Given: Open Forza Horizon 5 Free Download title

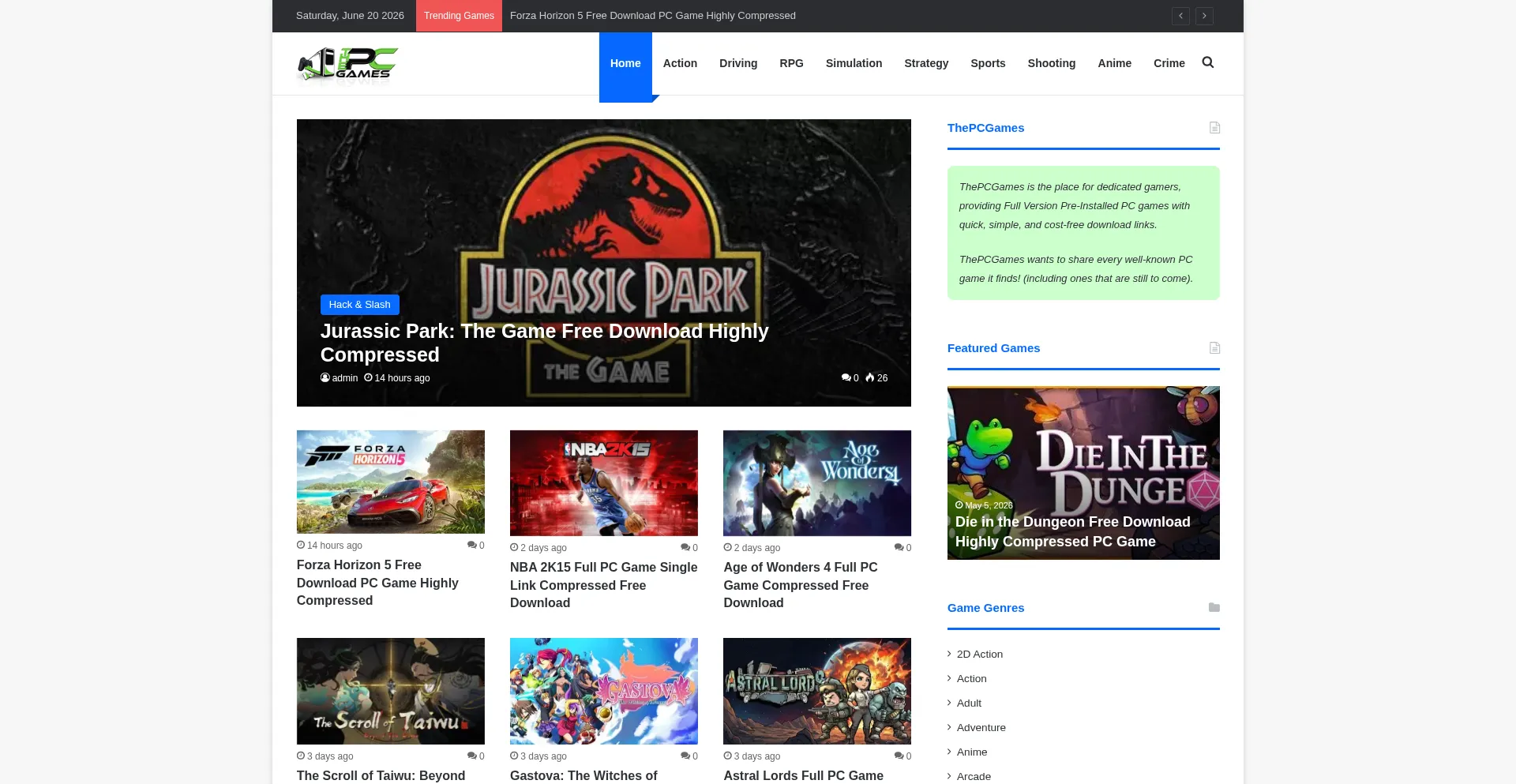Looking at the screenshot, I should pos(377,583).
